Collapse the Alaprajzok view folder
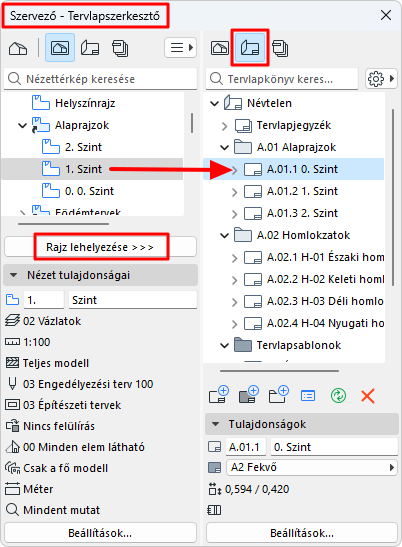 point(22,126)
